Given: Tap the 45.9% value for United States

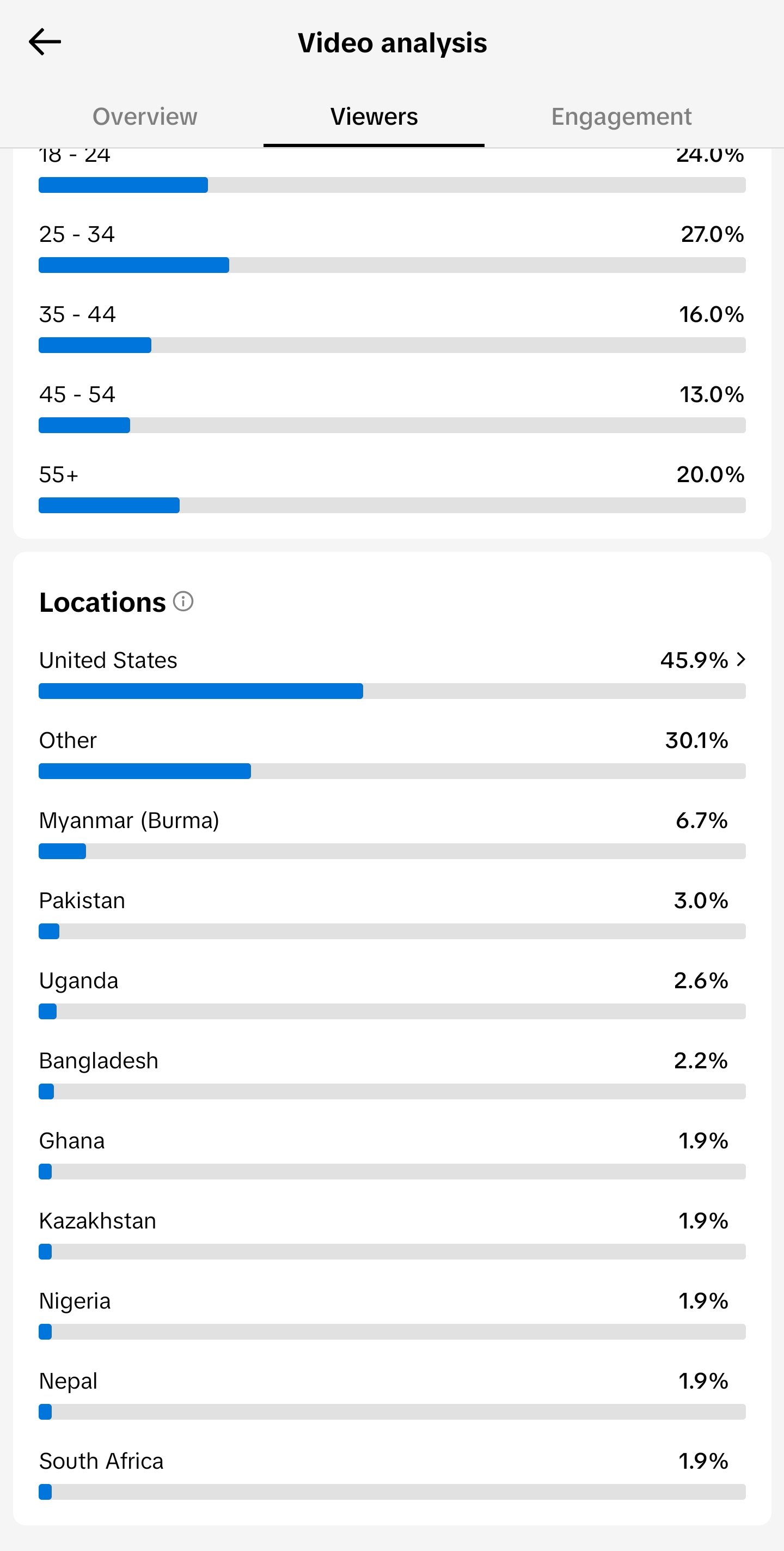Looking at the screenshot, I should tap(694, 660).
